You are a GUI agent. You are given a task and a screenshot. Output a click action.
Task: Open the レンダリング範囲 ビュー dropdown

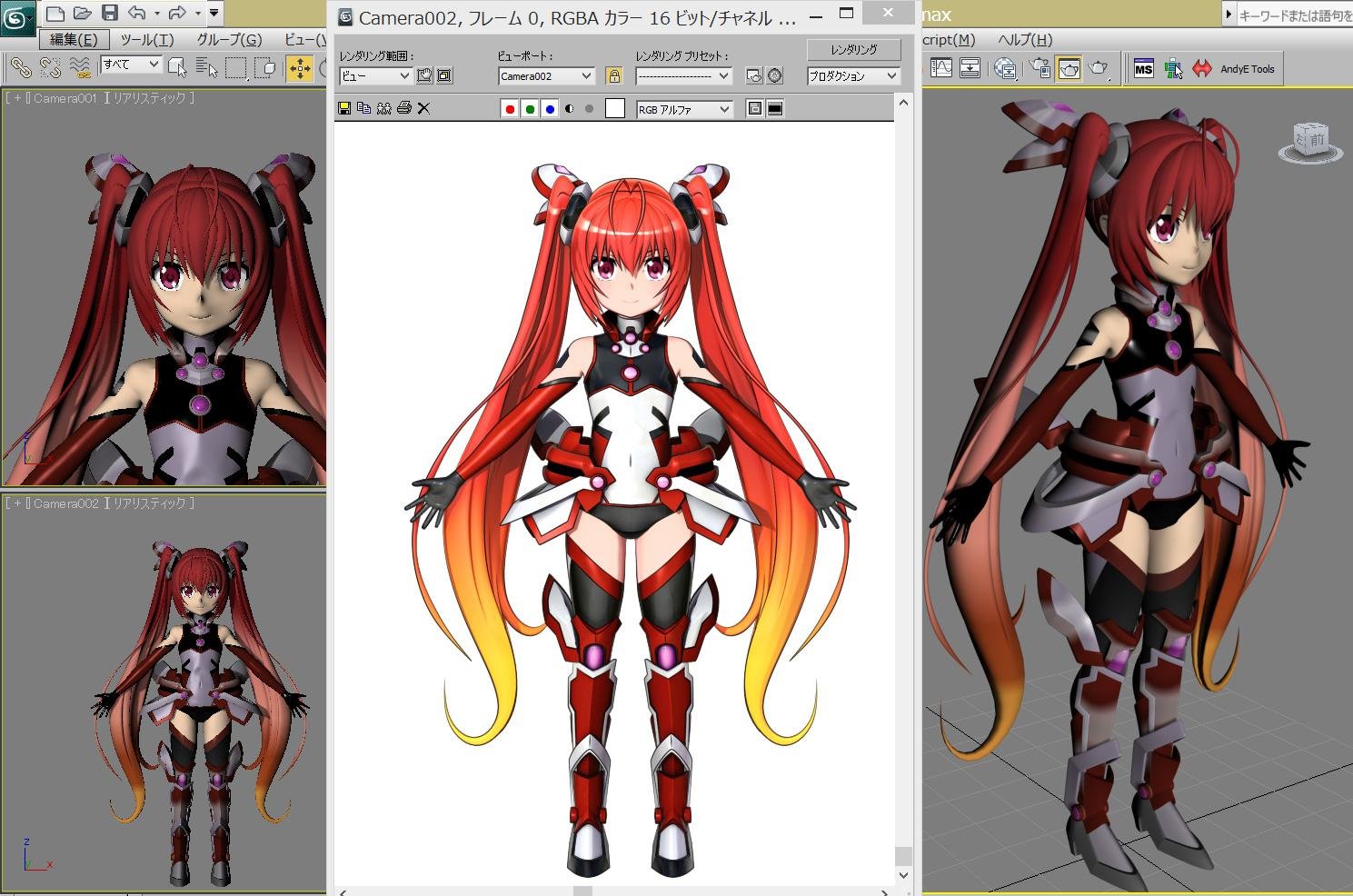click(x=375, y=76)
